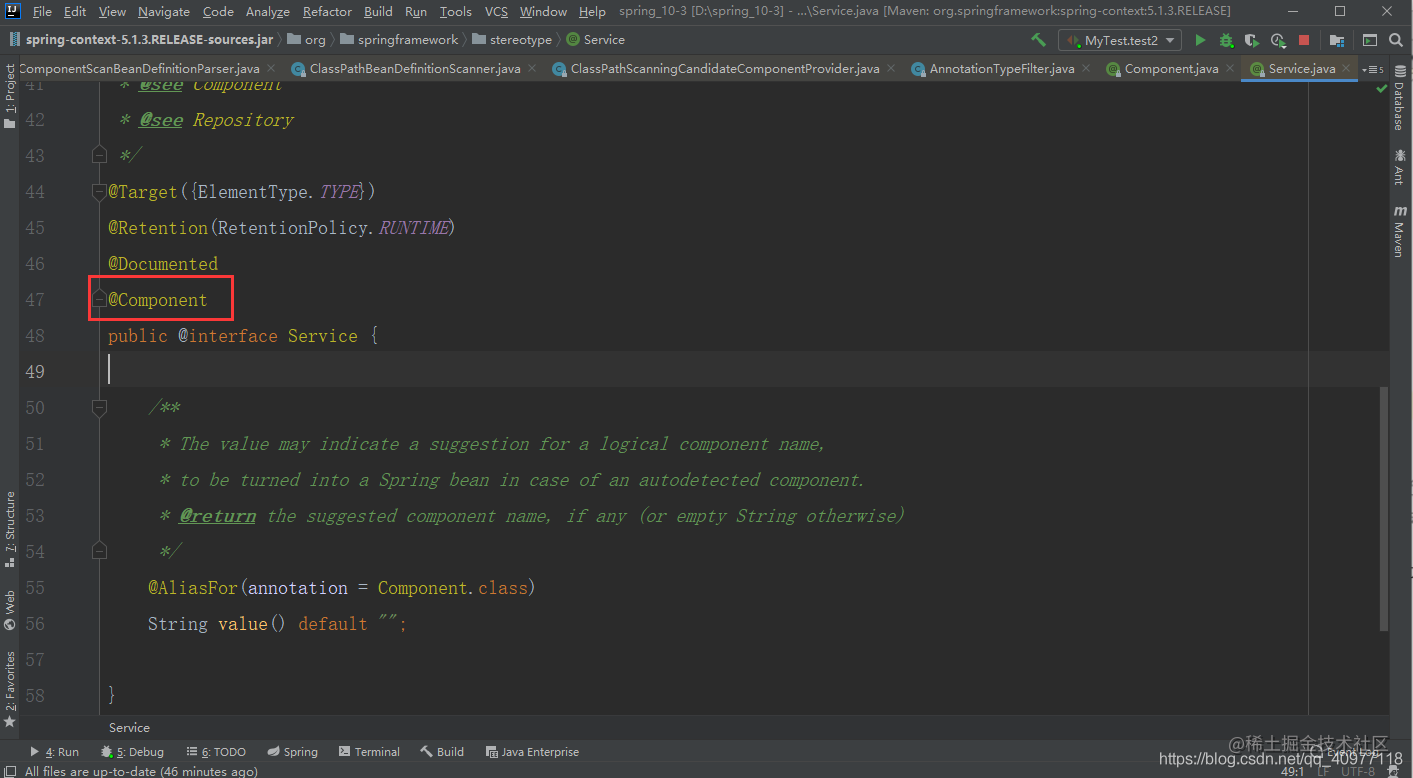Close the Service.java tab
Screen dimensions: 1413x778
point(1347,69)
